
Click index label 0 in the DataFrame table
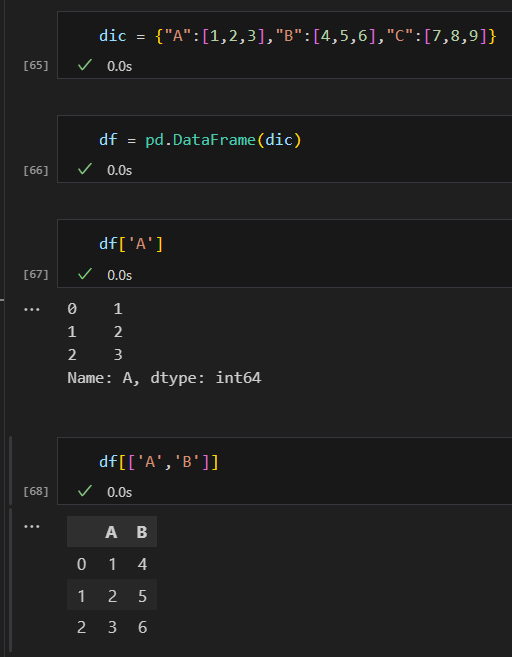tap(82, 564)
